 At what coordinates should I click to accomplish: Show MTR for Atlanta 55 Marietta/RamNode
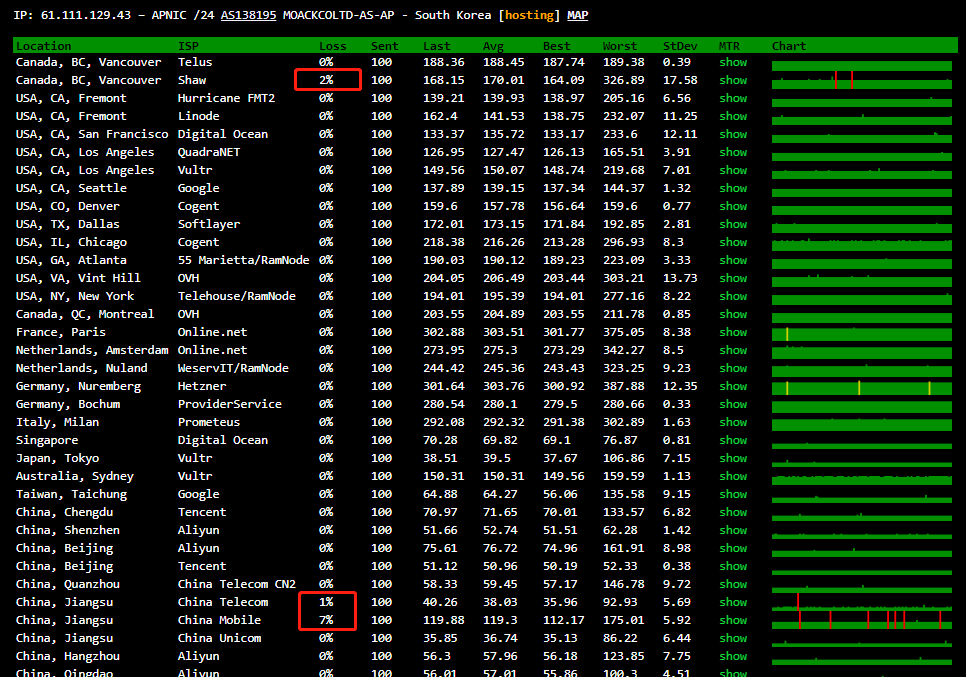point(733,260)
